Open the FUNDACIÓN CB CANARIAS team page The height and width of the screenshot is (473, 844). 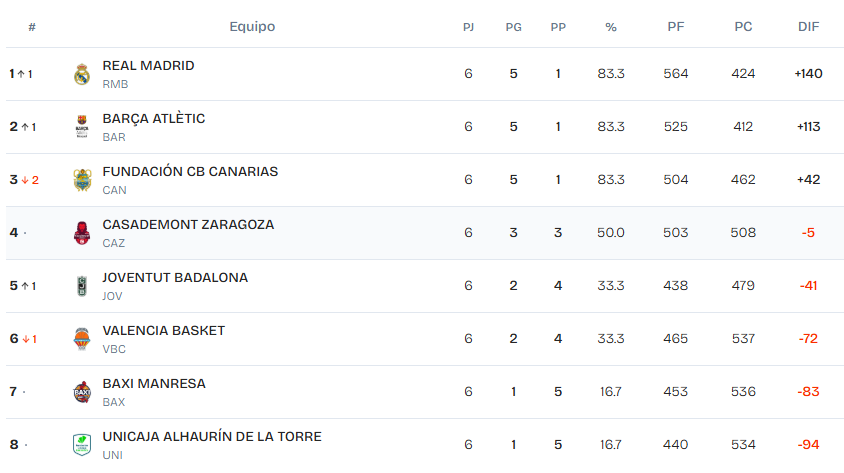[190, 172]
